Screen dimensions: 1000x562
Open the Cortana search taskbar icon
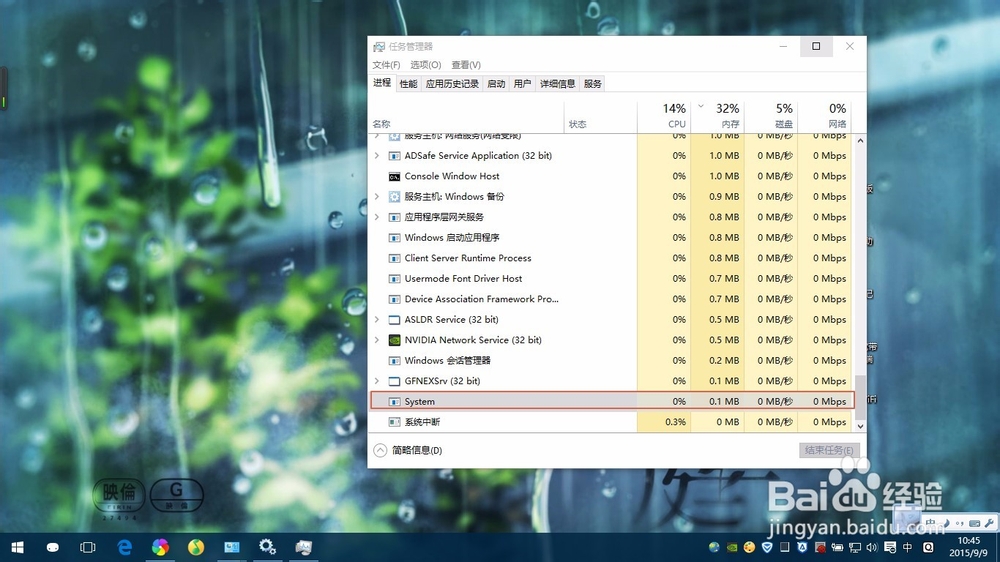pyautogui.click(x=52, y=547)
